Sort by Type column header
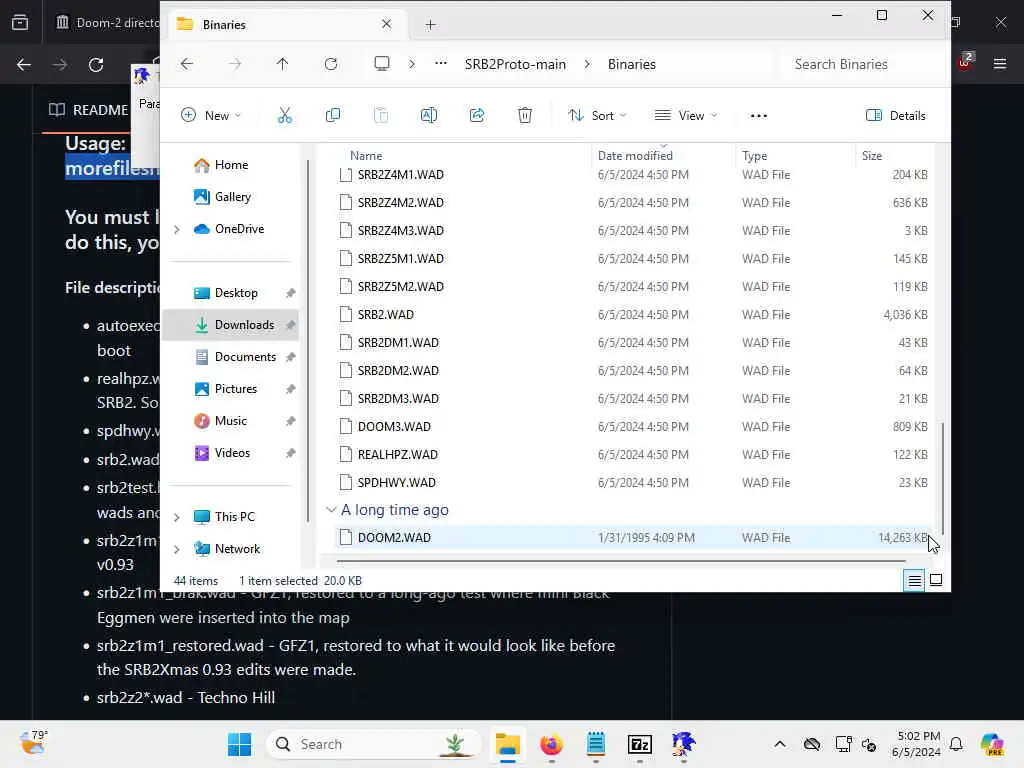Image resolution: width=1024 pixels, height=768 pixels. click(754, 155)
